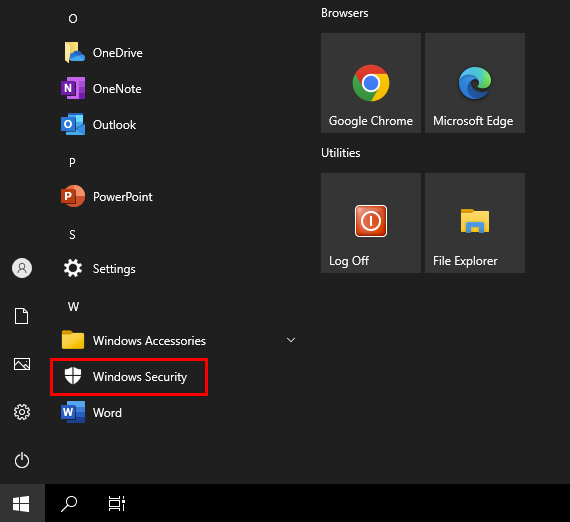Open Windows Security shield entry
The image size is (570, 522).
129,377
